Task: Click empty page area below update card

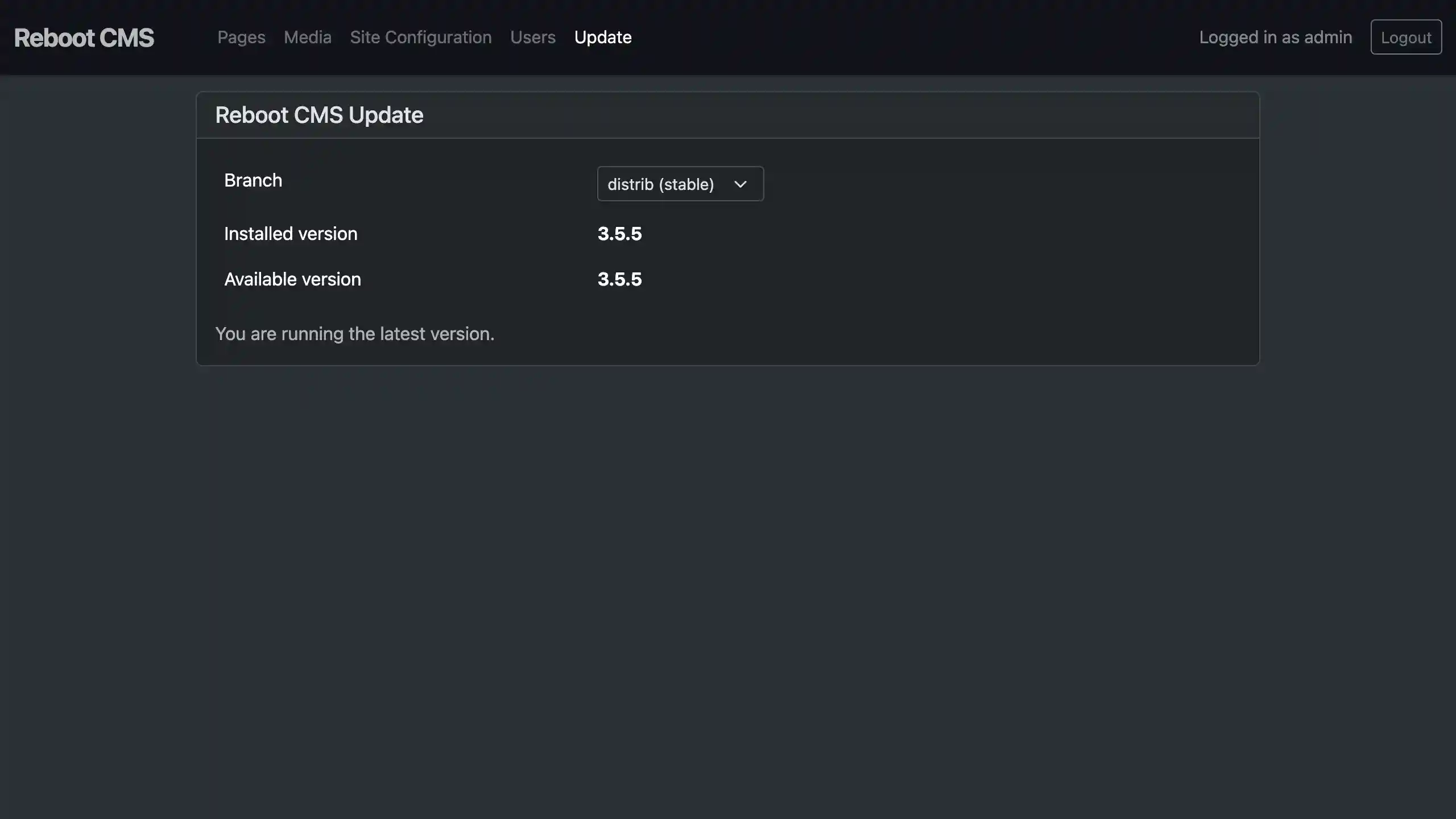Action: click(728, 569)
